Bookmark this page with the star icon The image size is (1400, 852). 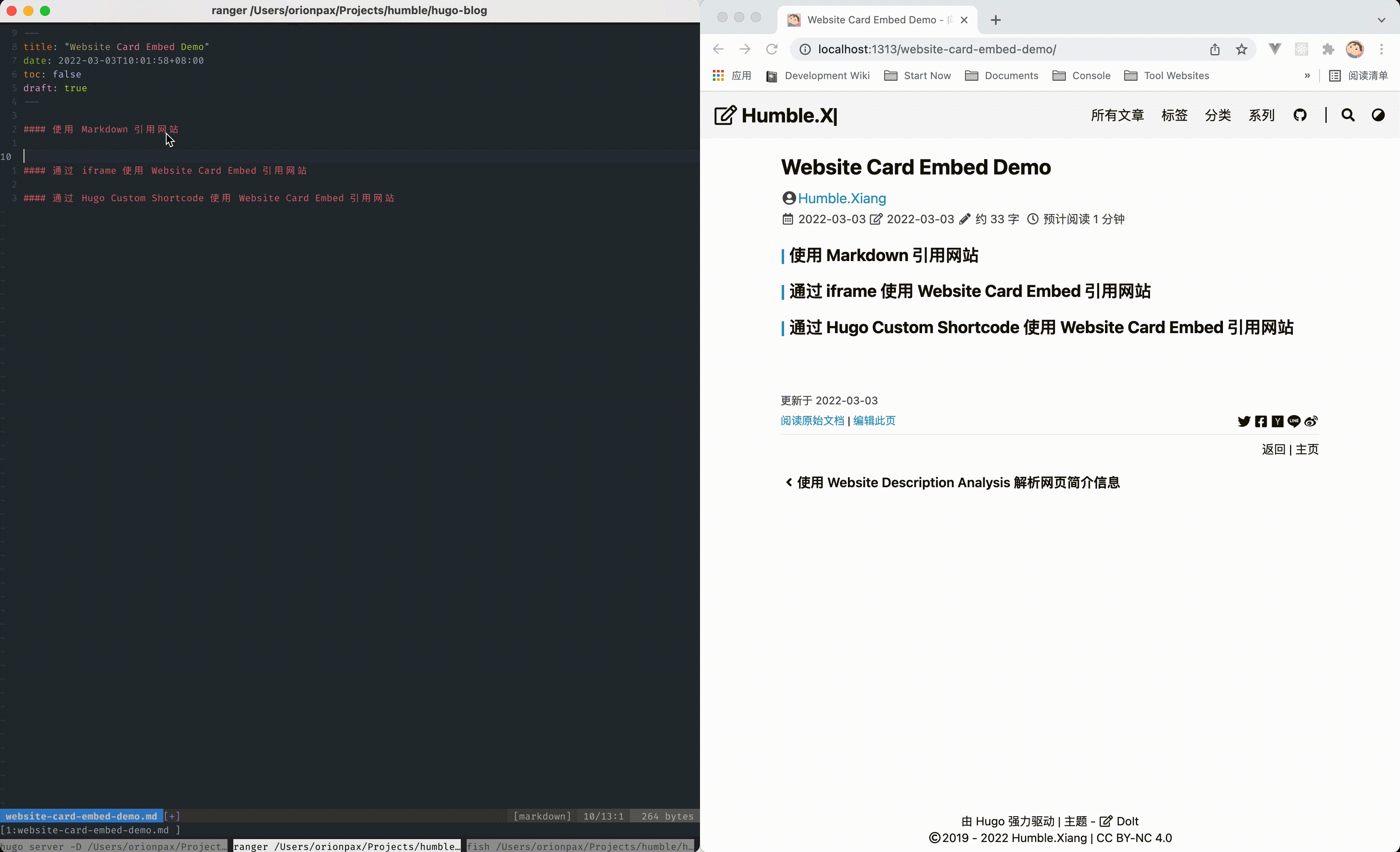tap(1242, 50)
